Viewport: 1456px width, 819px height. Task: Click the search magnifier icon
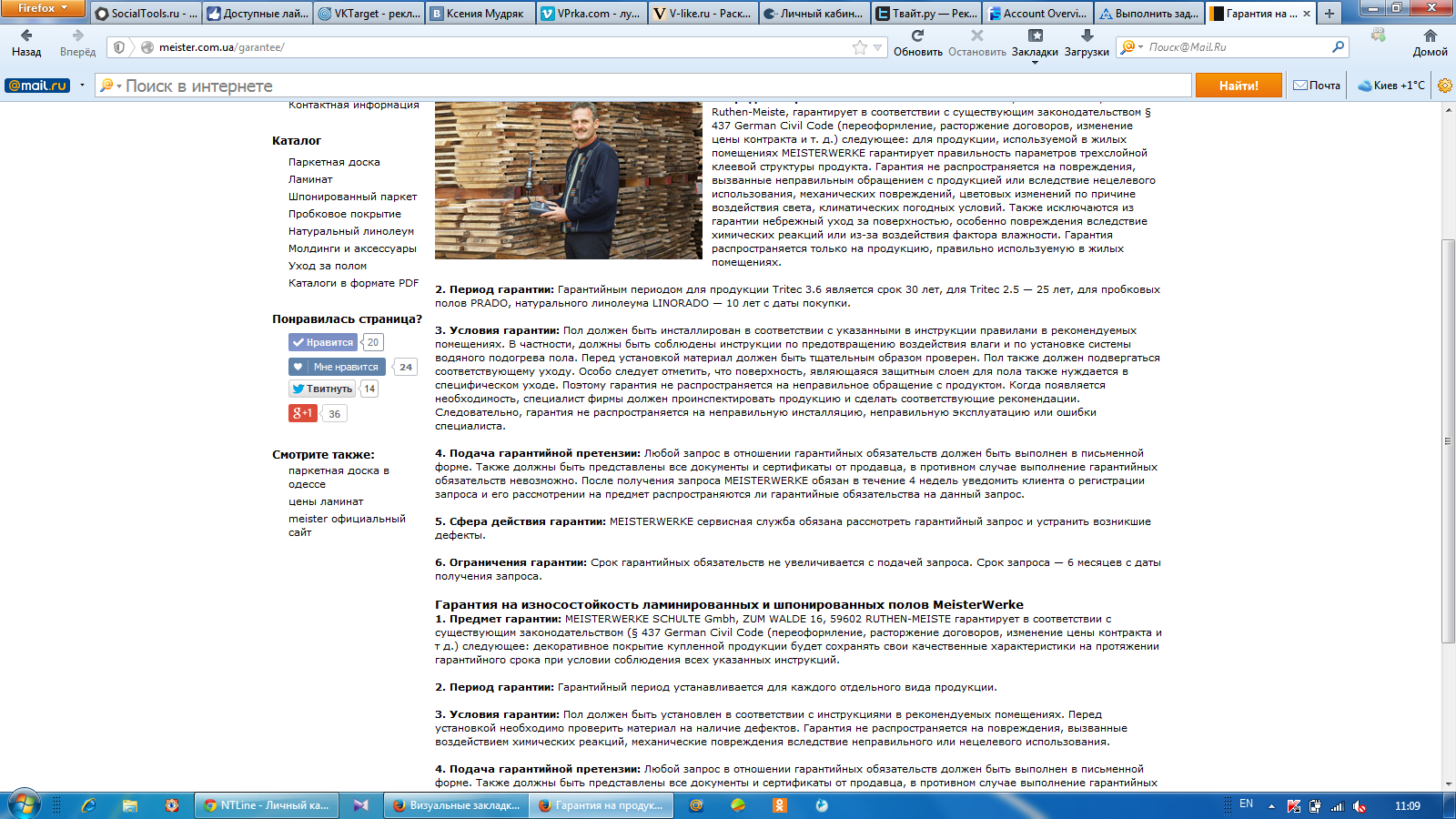[x=1338, y=47]
